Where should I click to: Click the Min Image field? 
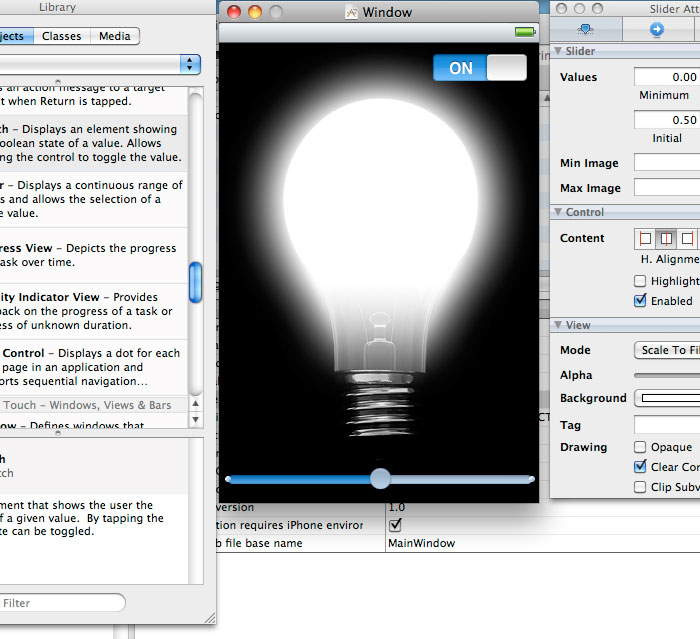point(667,163)
